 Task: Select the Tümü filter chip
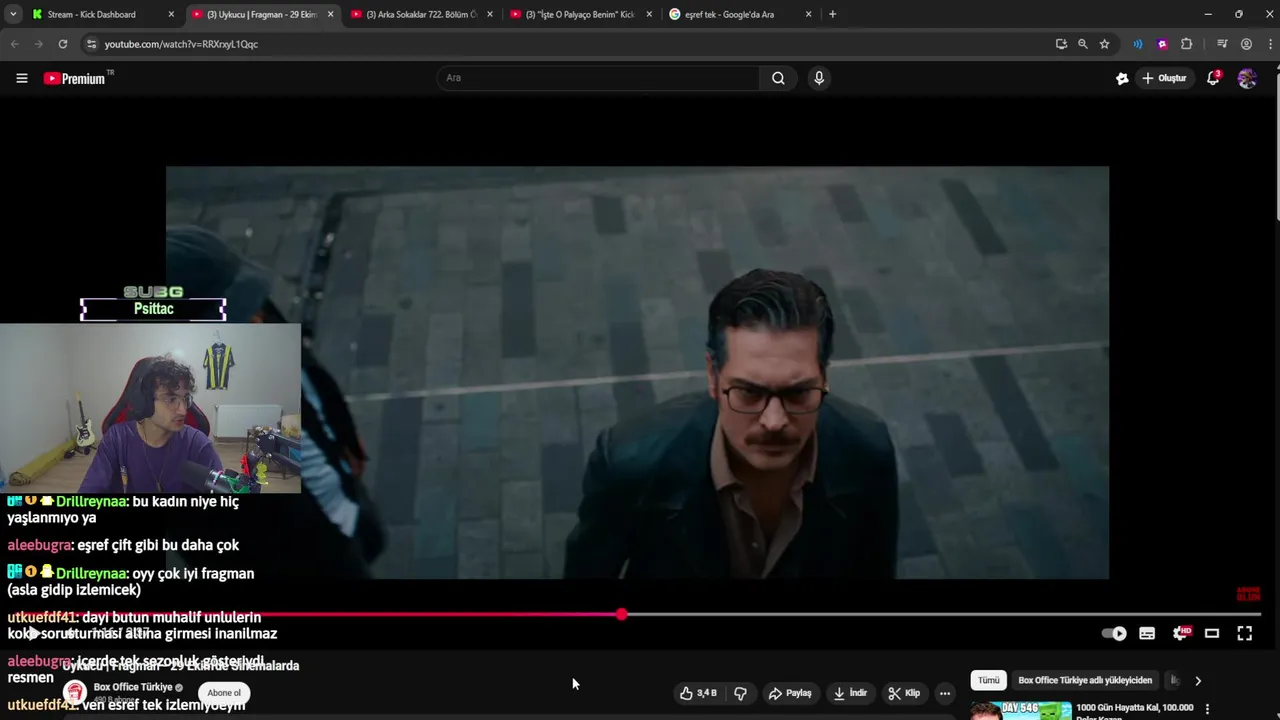pyautogui.click(x=988, y=680)
